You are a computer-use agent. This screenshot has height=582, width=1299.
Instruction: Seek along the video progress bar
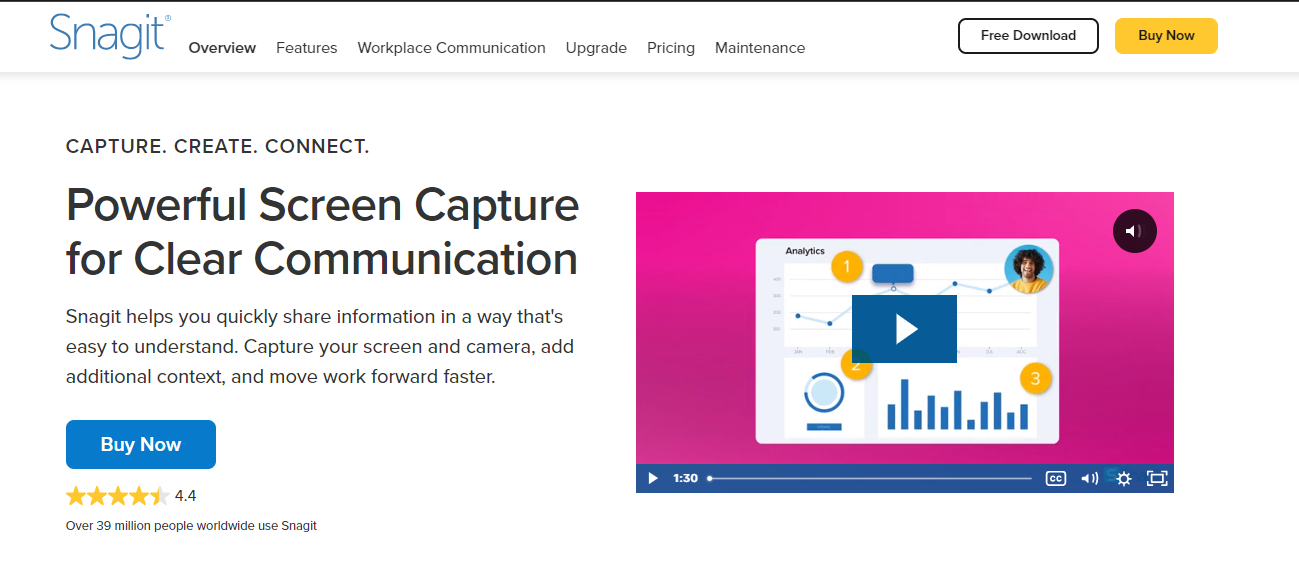click(869, 478)
